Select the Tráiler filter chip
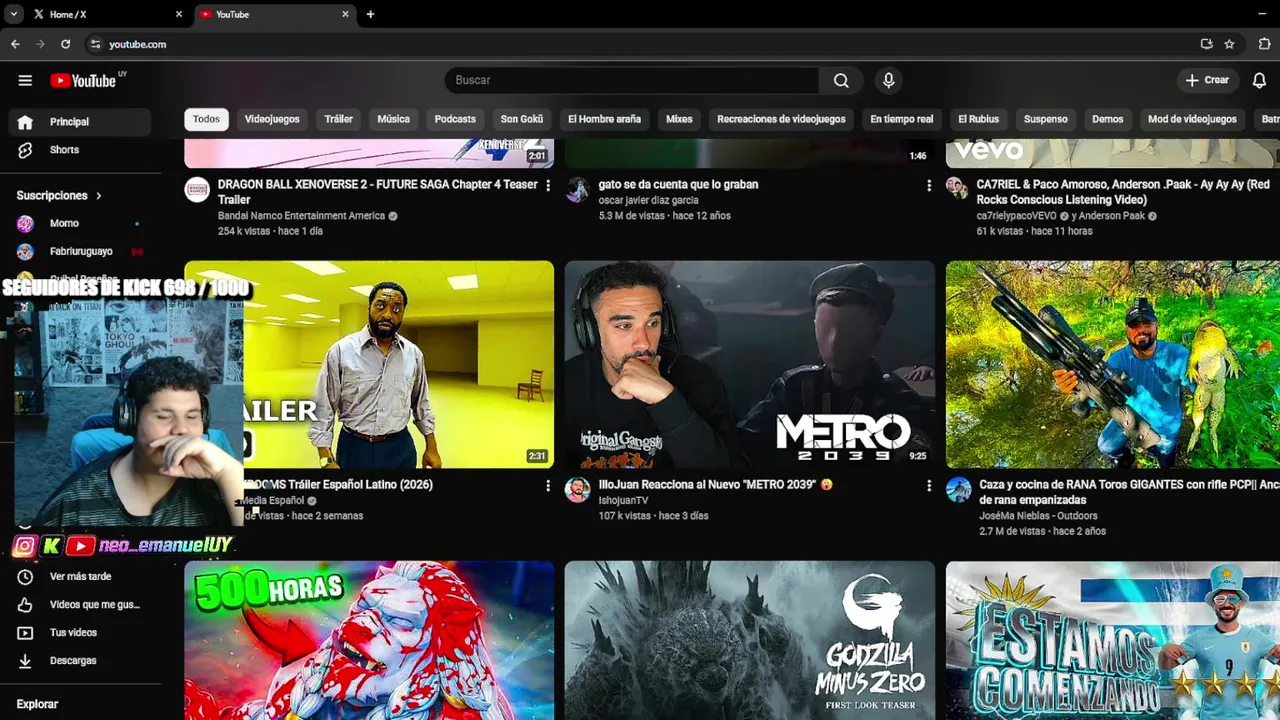This screenshot has height=720, width=1280. coord(339,119)
